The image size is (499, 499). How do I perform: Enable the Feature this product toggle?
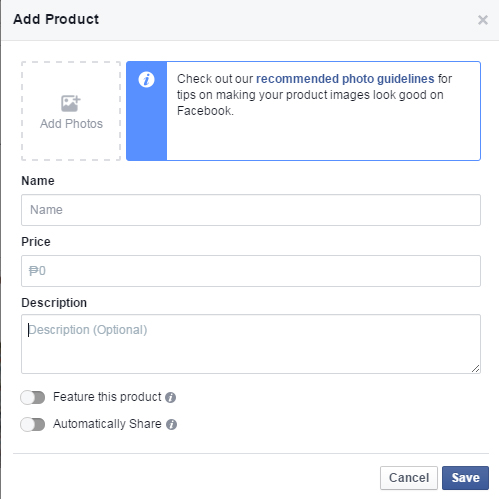(33, 397)
